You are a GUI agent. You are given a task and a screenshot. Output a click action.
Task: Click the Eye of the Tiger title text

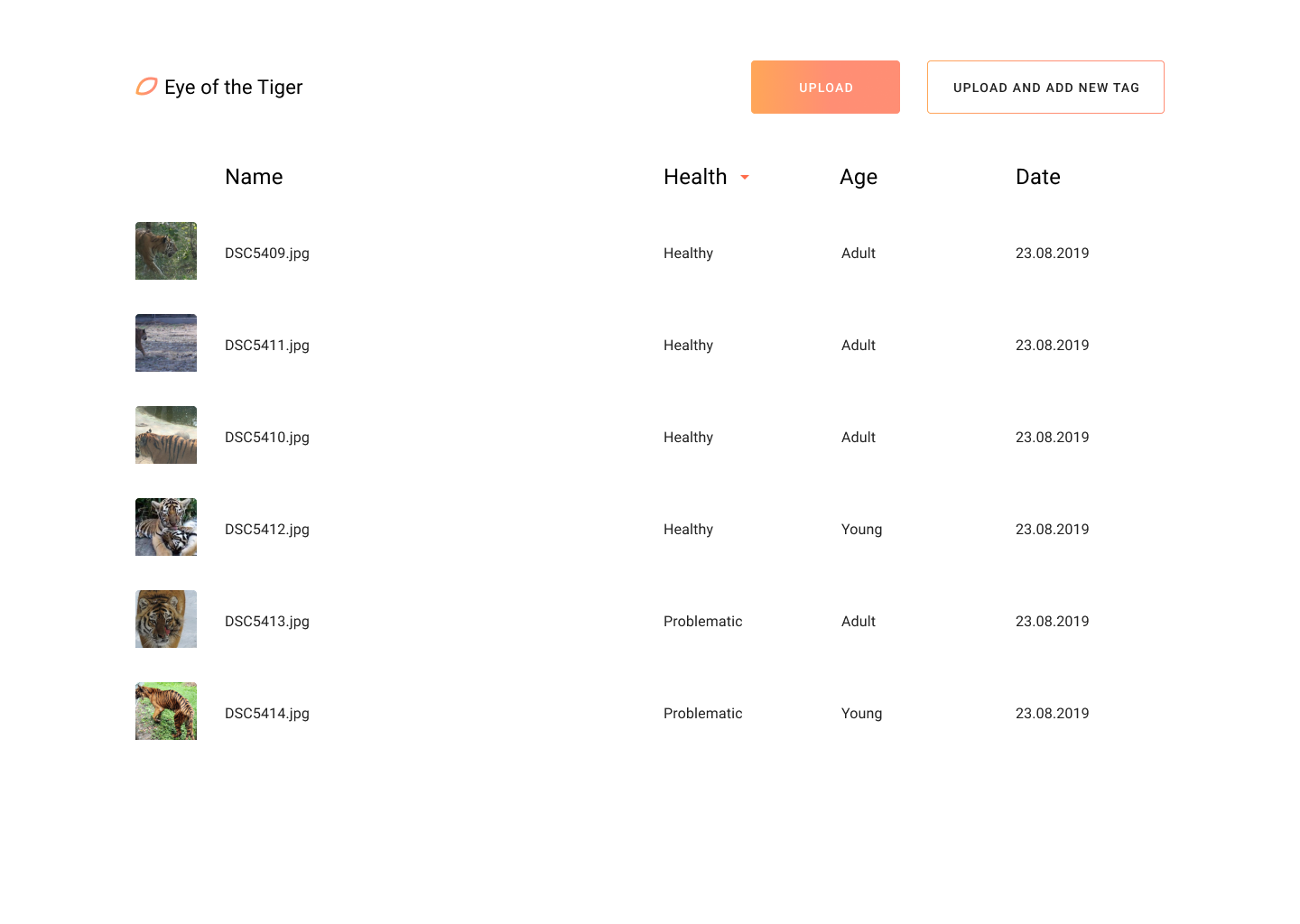coord(233,87)
